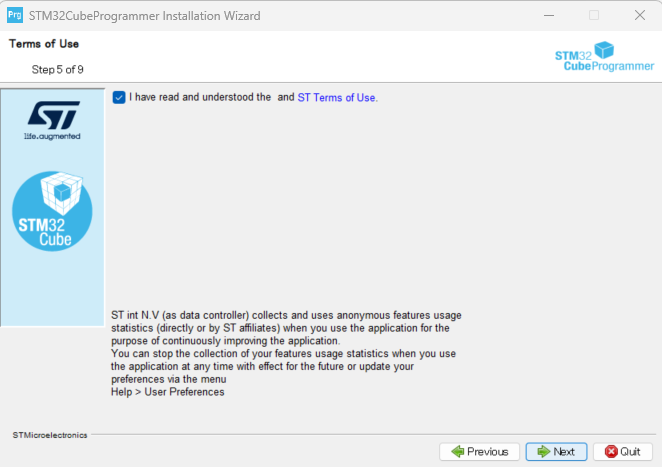This screenshot has width=662, height=467.
Task: Click the "I have read and understood" label
Action: coord(200,98)
